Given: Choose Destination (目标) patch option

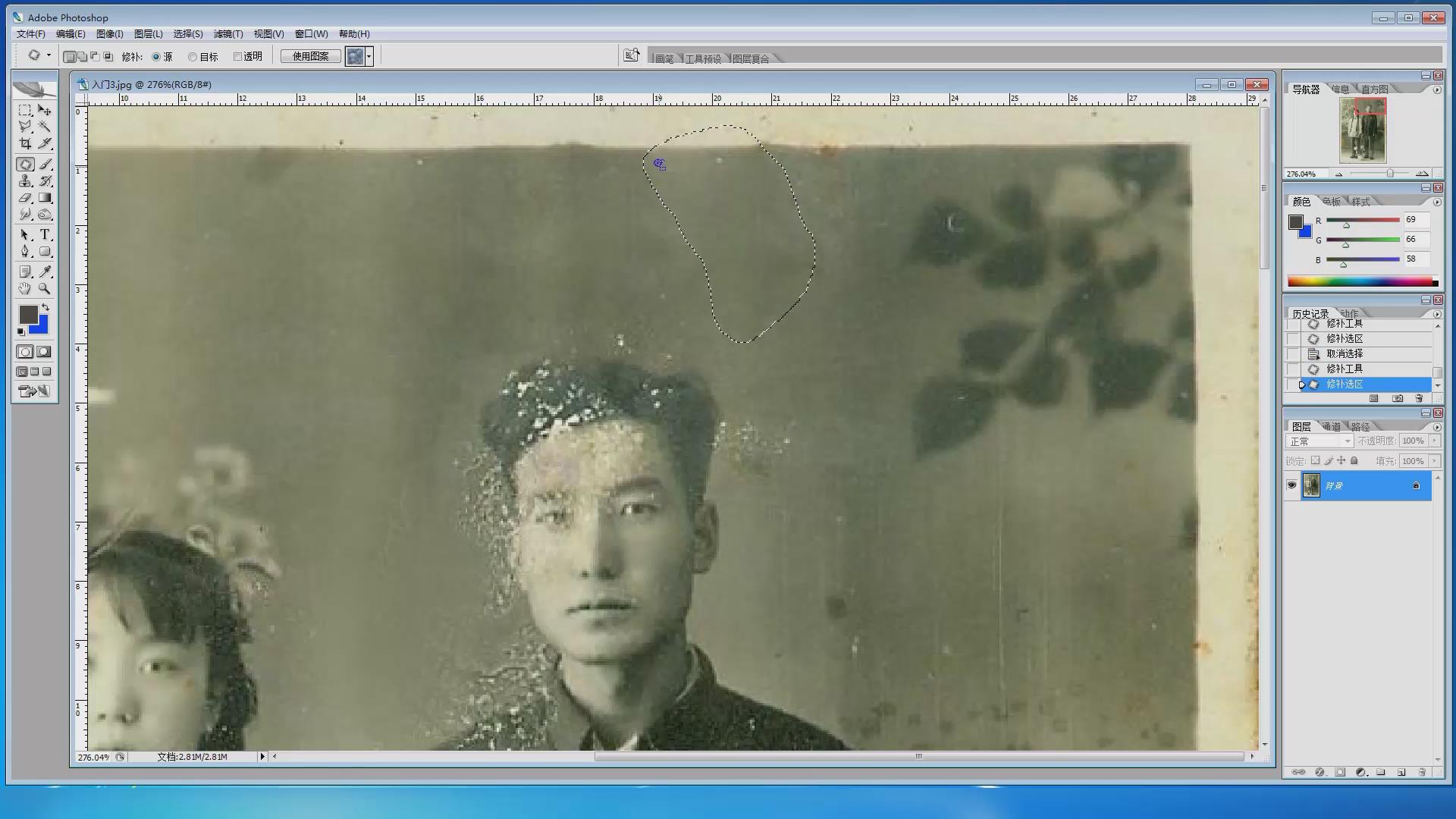Looking at the screenshot, I should pos(193,57).
